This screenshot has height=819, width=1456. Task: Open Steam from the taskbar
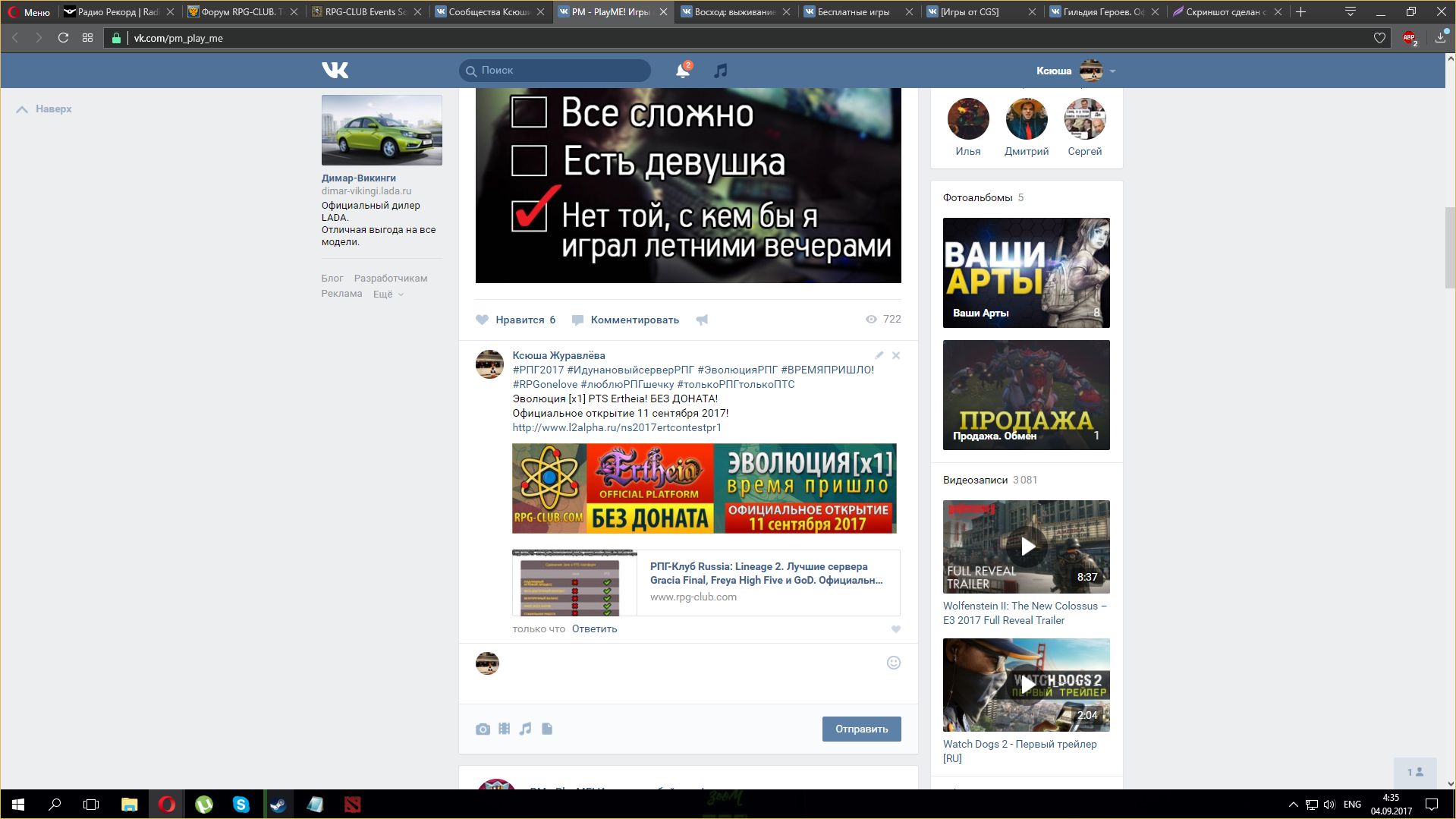pyautogui.click(x=278, y=805)
